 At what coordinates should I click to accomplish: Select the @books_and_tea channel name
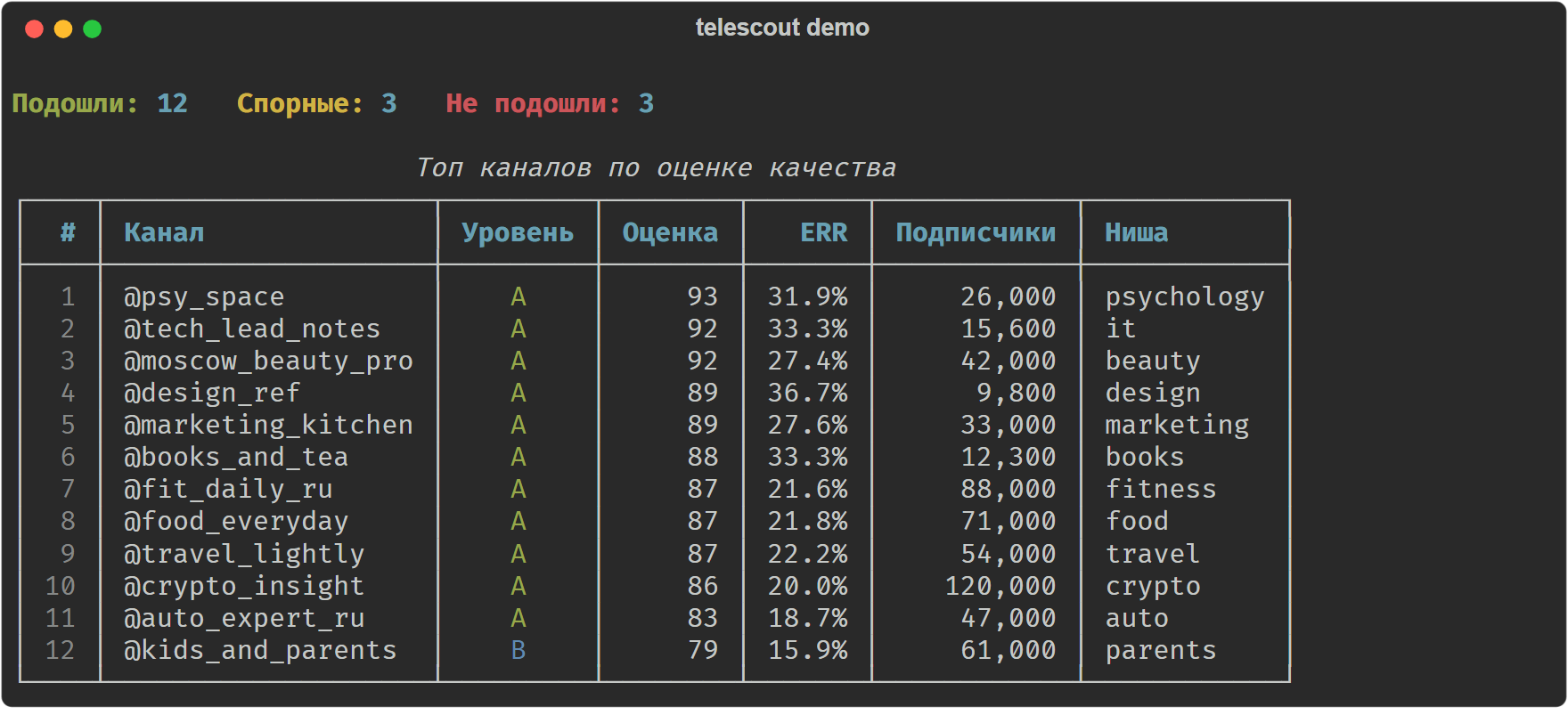coord(236,457)
